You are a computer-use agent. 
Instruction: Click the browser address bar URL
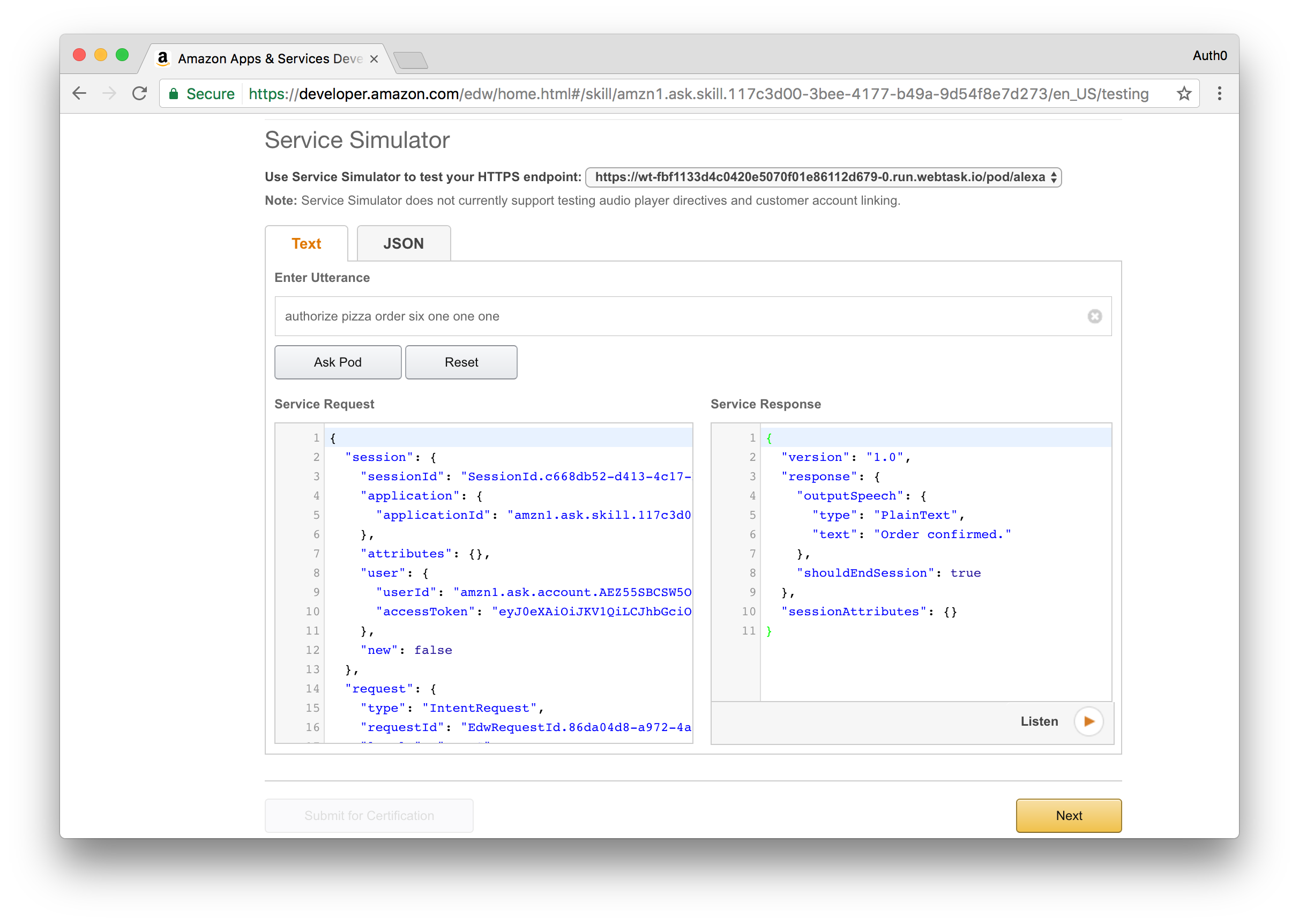698,94
